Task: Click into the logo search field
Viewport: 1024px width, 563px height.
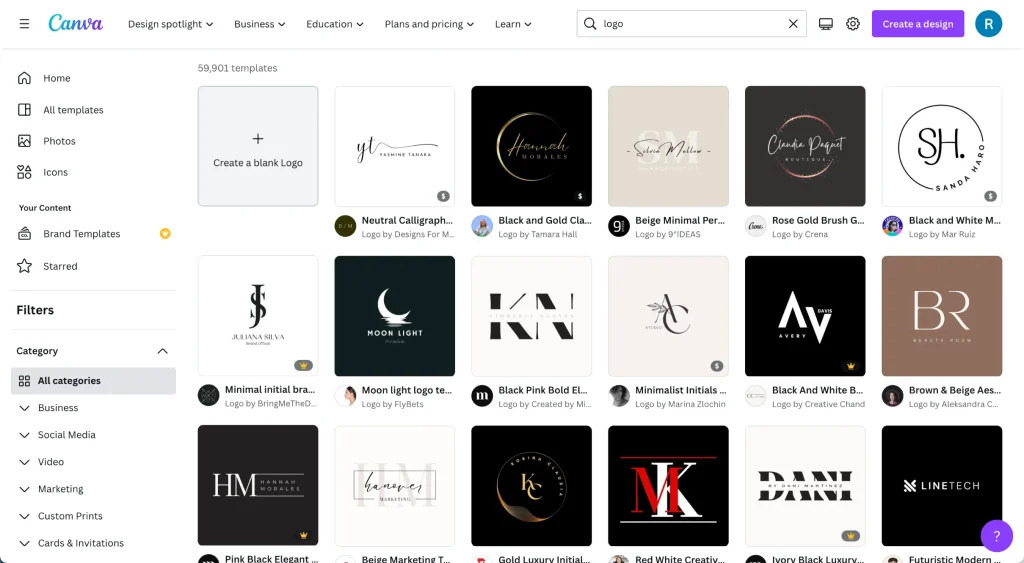Action: click(690, 24)
